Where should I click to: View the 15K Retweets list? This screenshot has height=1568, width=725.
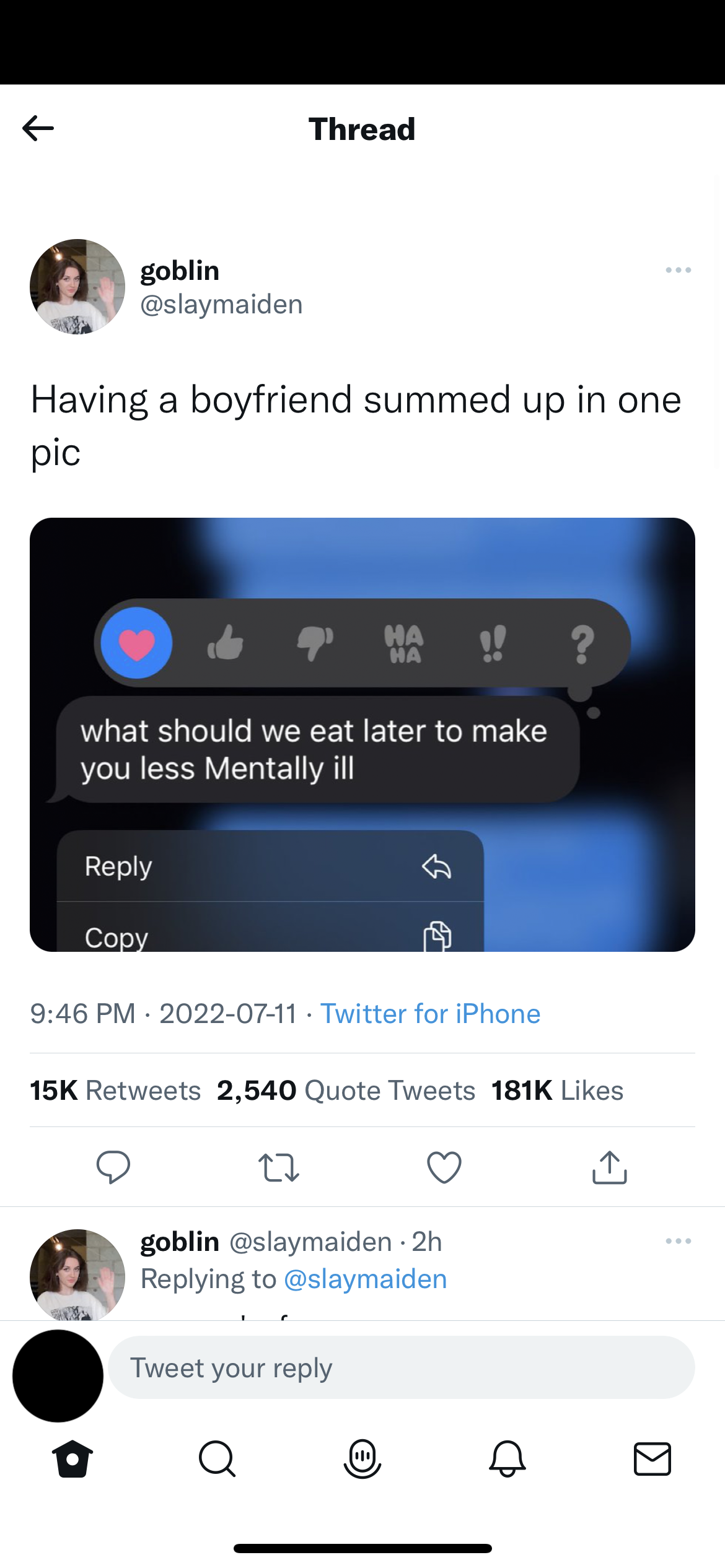tap(115, 1091)
